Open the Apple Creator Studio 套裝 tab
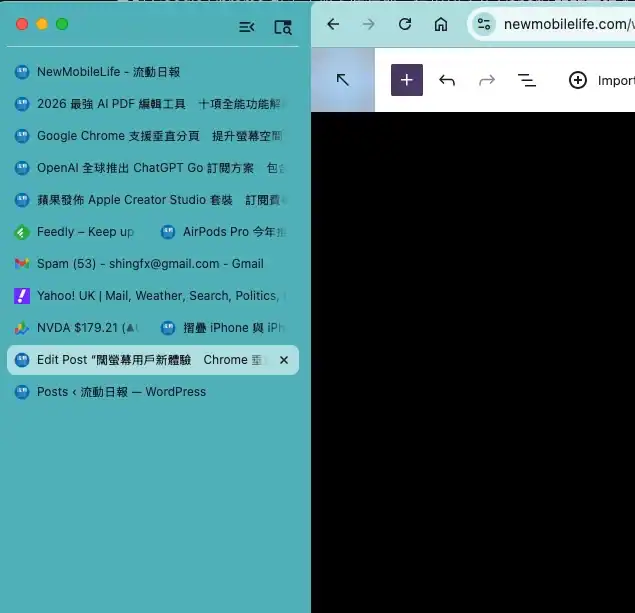Screen dimensions: 635x613 pyautogui.click(x=153, y=200)
